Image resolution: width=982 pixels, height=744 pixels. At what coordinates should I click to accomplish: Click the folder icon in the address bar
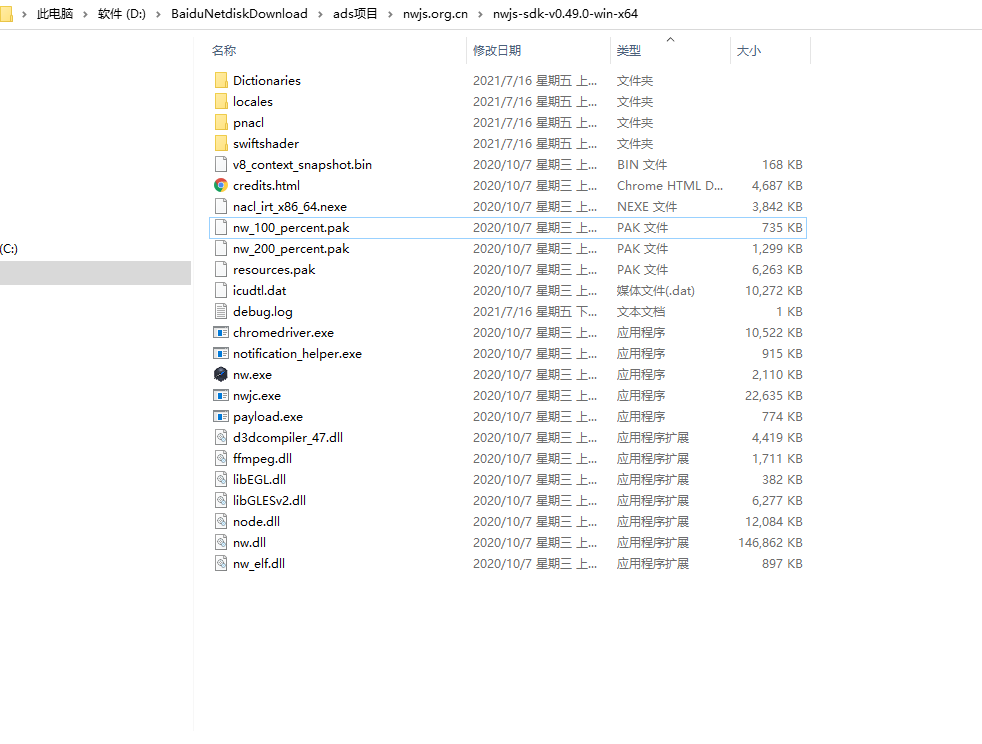[x=11, y=13]
